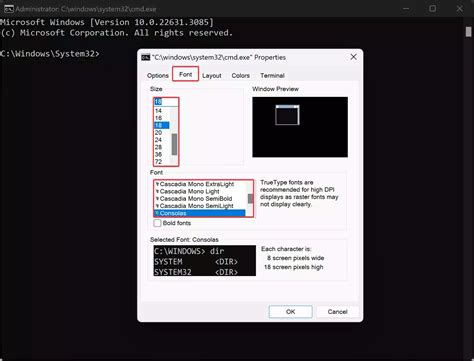Open the Terminal tab
474x361 pixels.
pyautogui.click(x=272, y=76)
